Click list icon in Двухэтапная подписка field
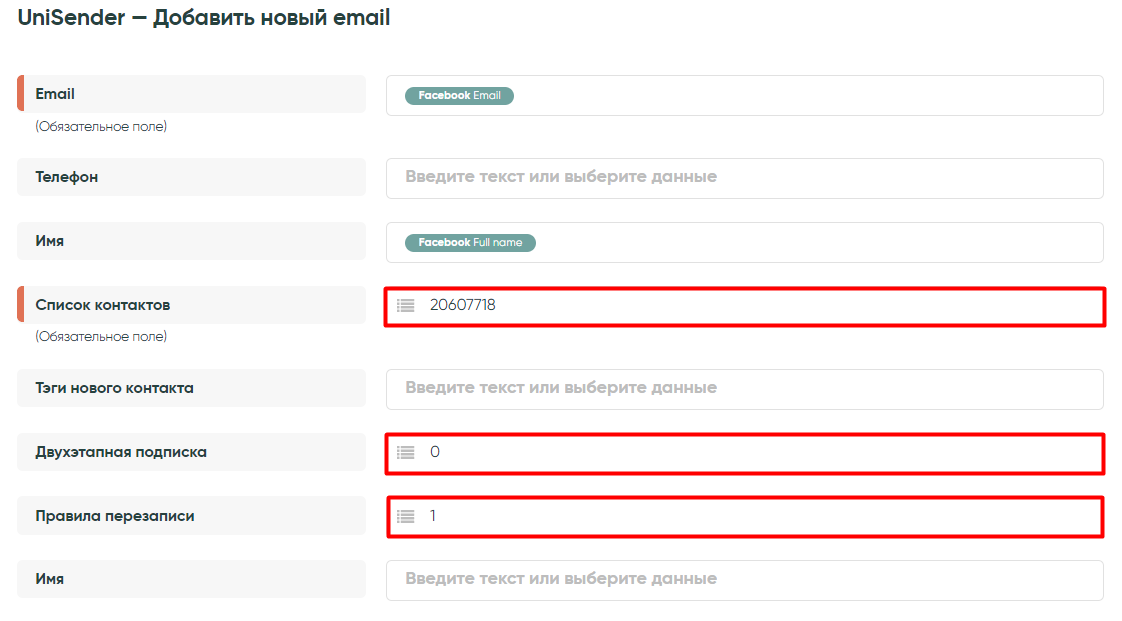Image resolution: width=1122 pixels, height=621 pixels. [405, 452]
